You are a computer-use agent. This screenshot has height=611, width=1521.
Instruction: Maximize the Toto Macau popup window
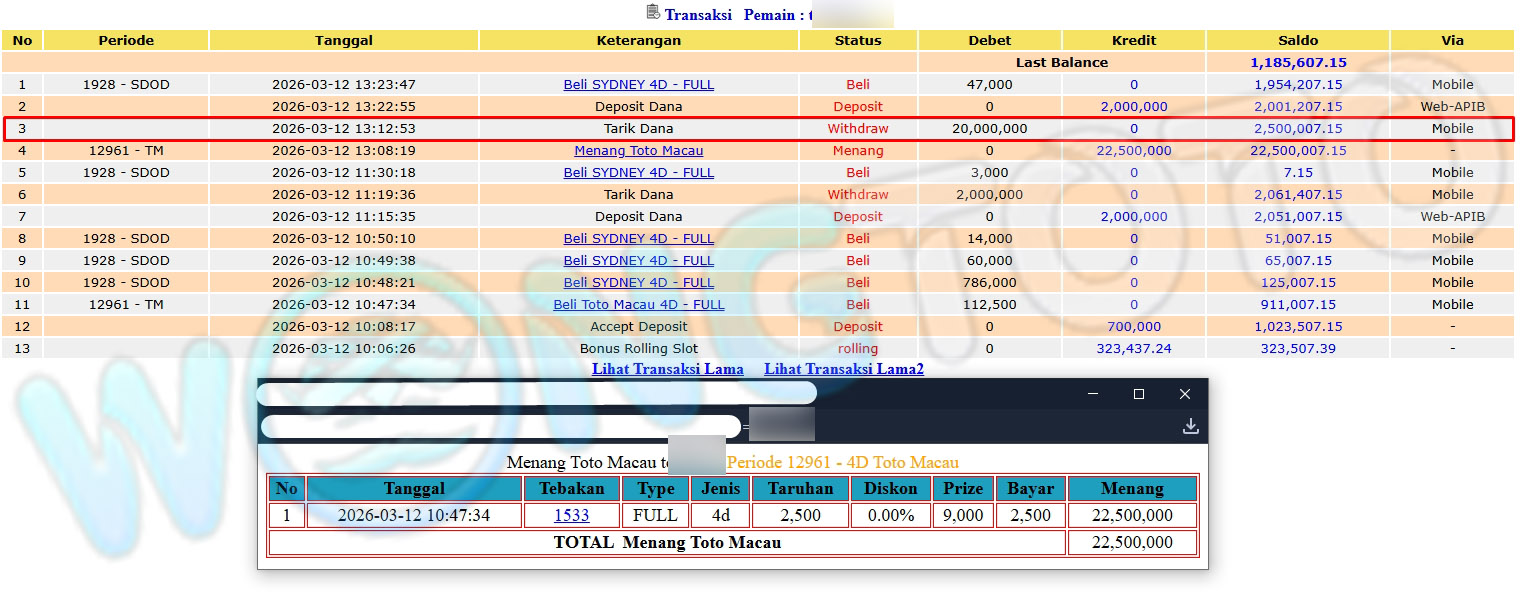pos(1138,394)
